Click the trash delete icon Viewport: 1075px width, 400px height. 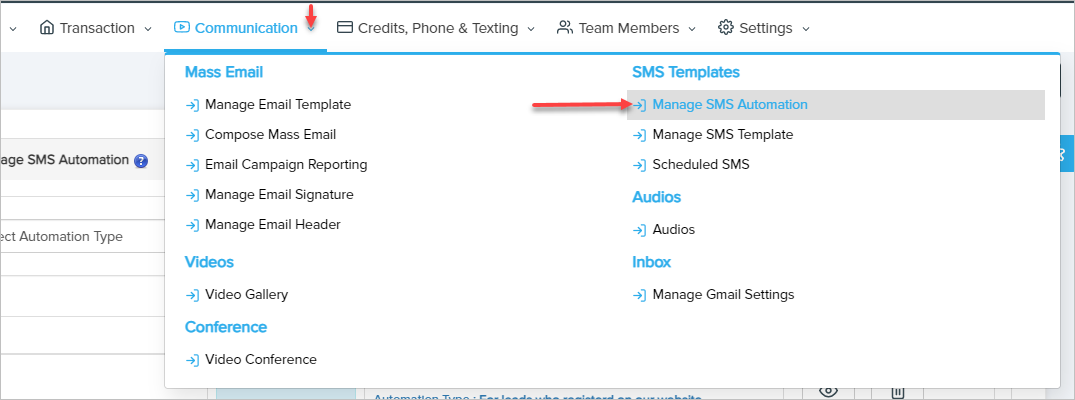pos(898,391)
